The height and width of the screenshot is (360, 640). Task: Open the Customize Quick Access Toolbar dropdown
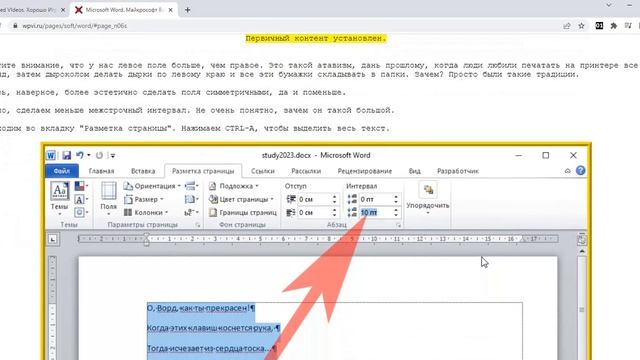point(113,156)
